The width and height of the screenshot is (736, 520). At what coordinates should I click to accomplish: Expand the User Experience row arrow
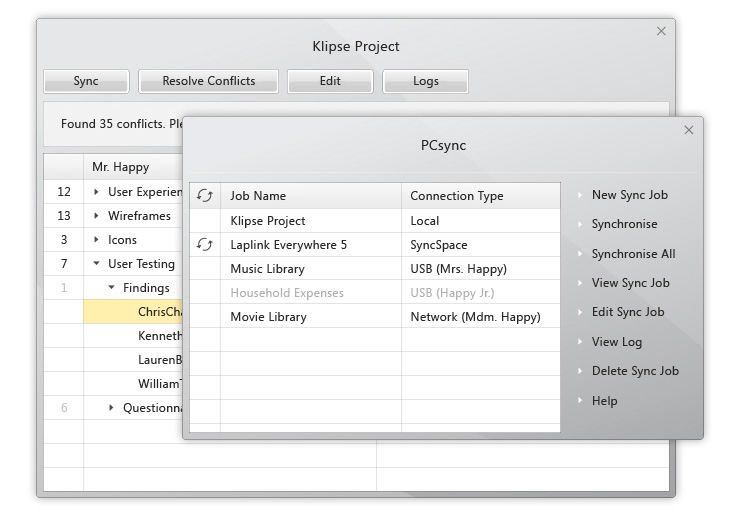(97, 192)
